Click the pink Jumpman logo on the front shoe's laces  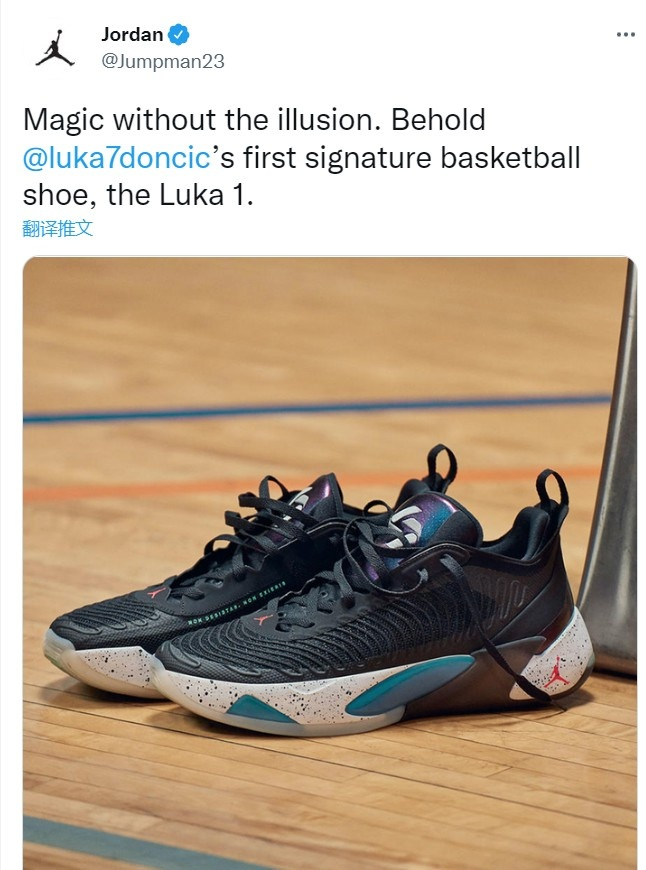pos(262,620)
